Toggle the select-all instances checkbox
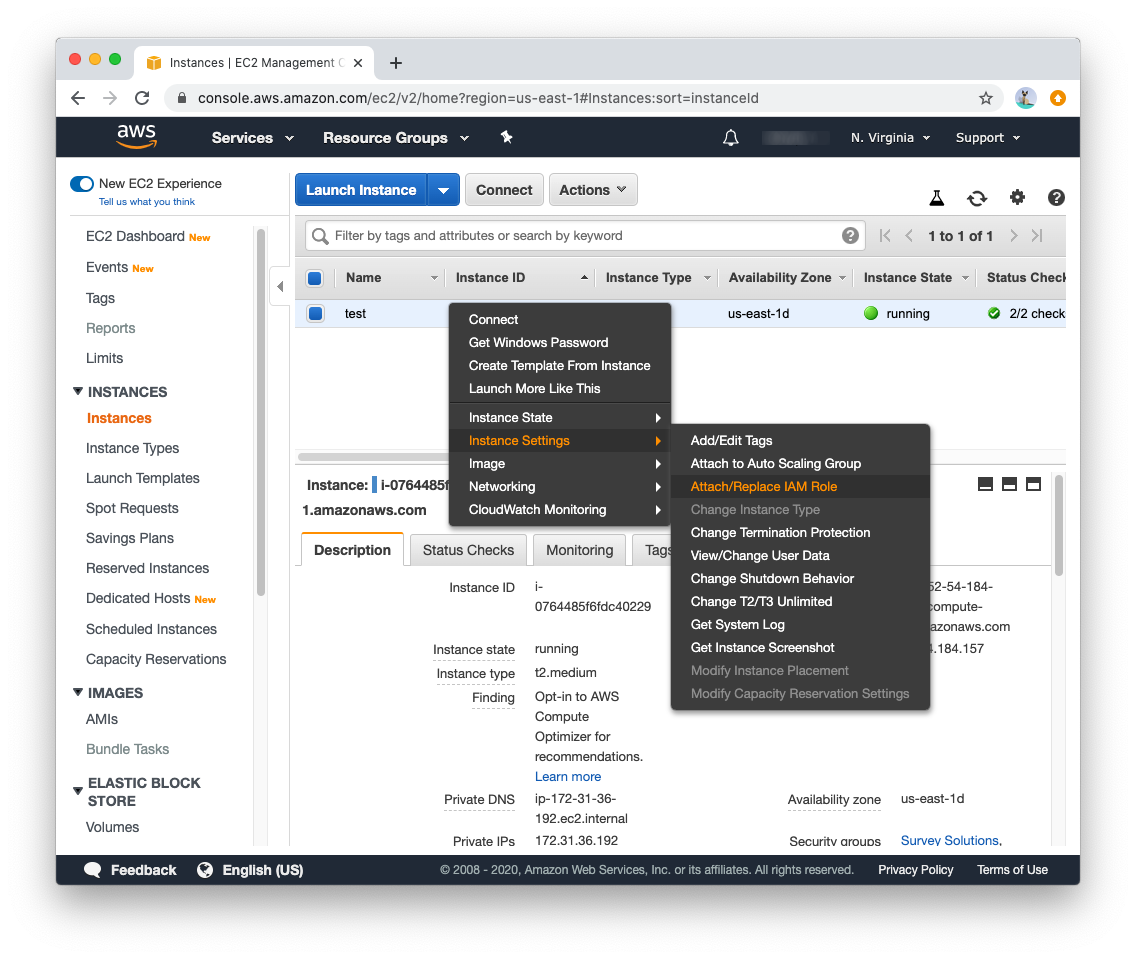 pyautogui.click(x=314, y=278)
